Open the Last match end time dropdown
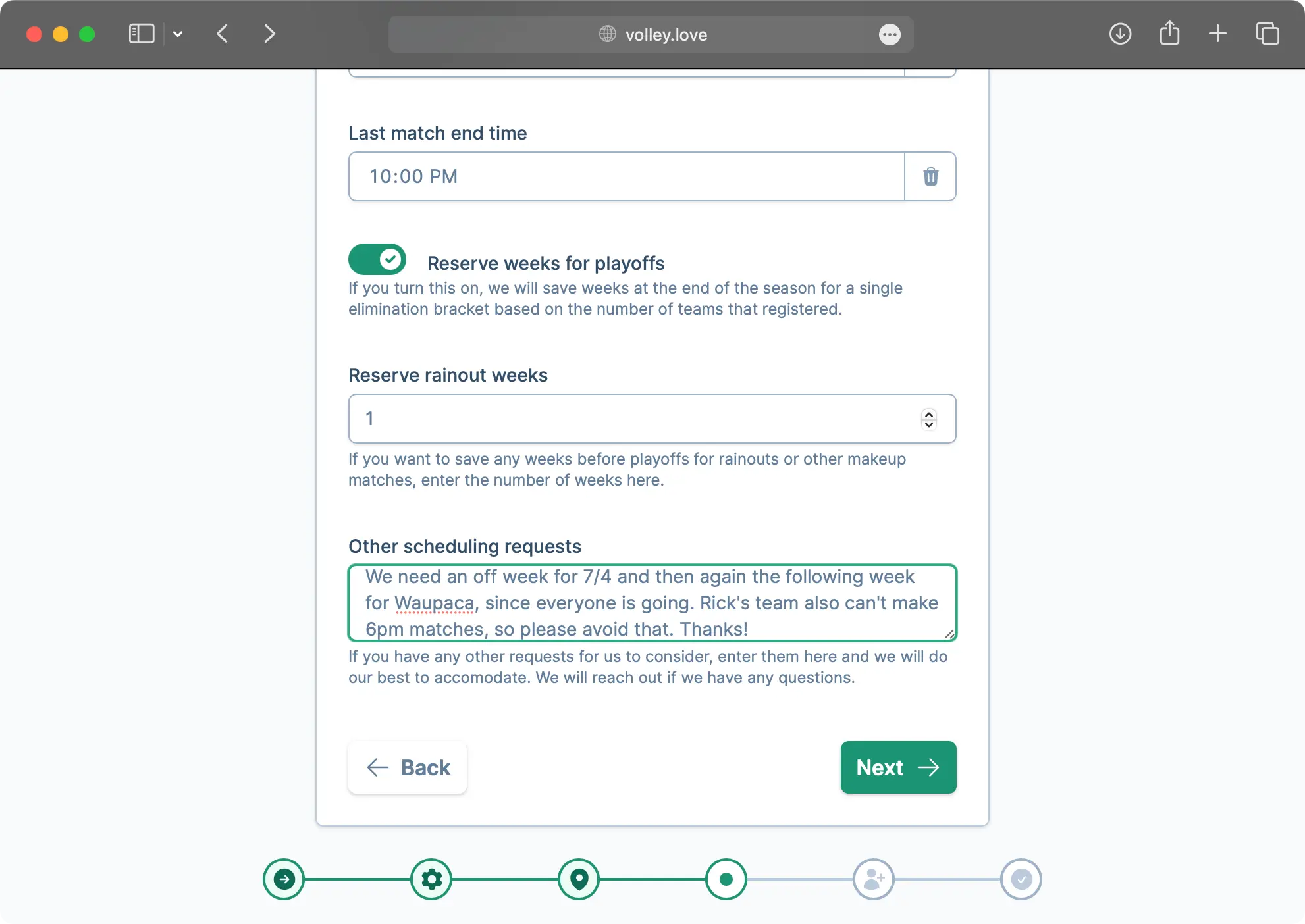This screenshot has height=924, width=1305. click(x=626, y=176)
